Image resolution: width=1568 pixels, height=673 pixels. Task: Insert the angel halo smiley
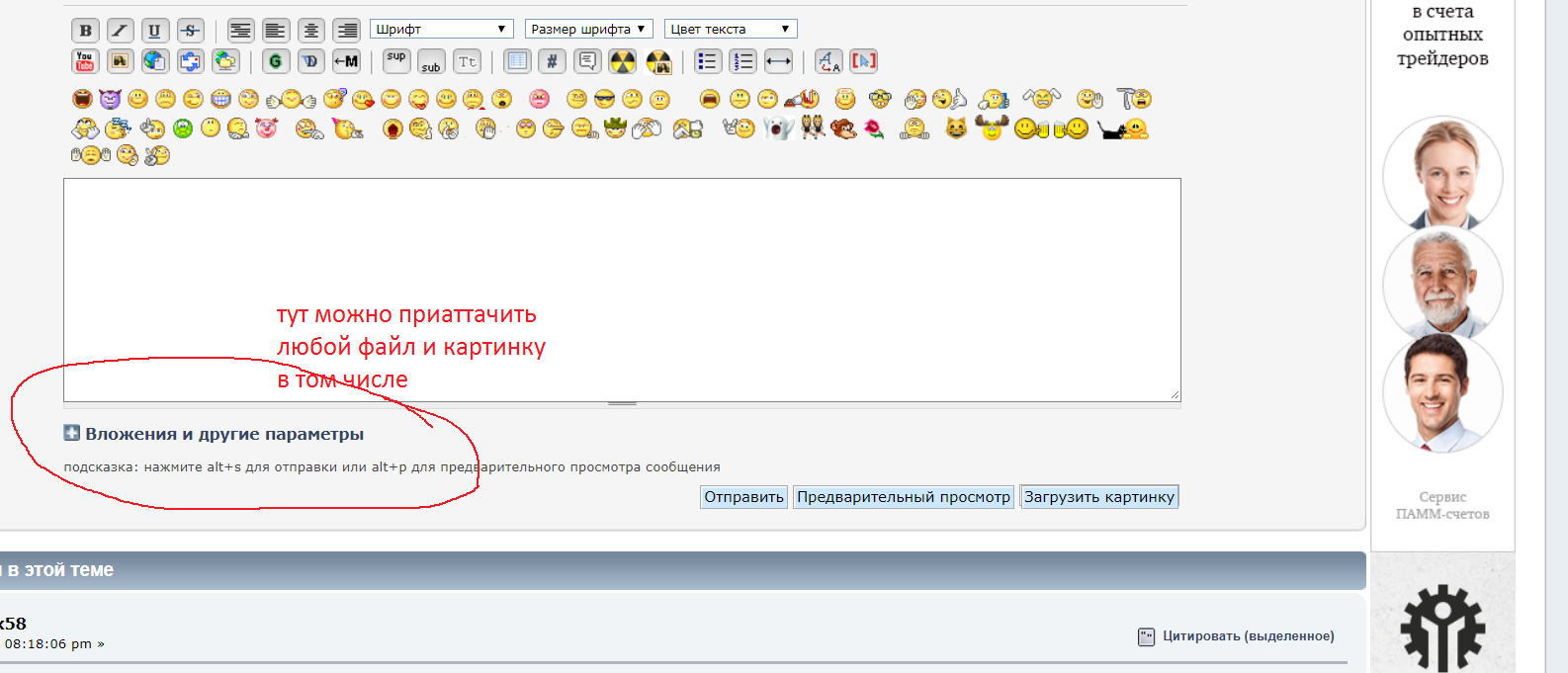pyautogui.click(x=845, y=99)
